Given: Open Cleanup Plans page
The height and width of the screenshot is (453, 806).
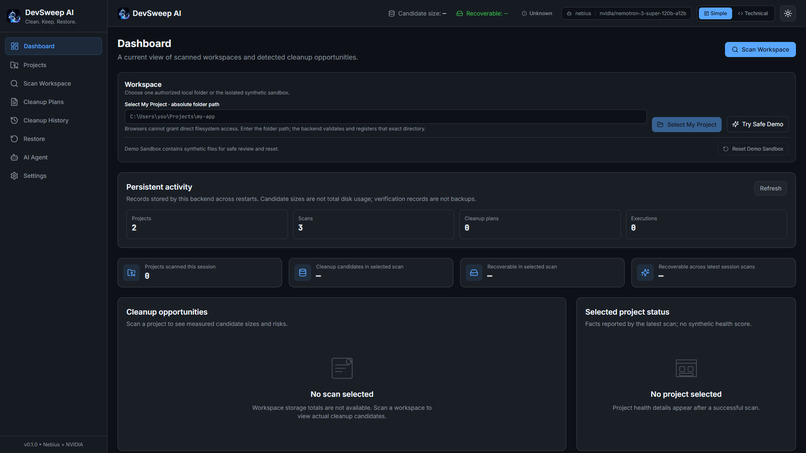Looking at the screenshot, I should pos(53,102).
